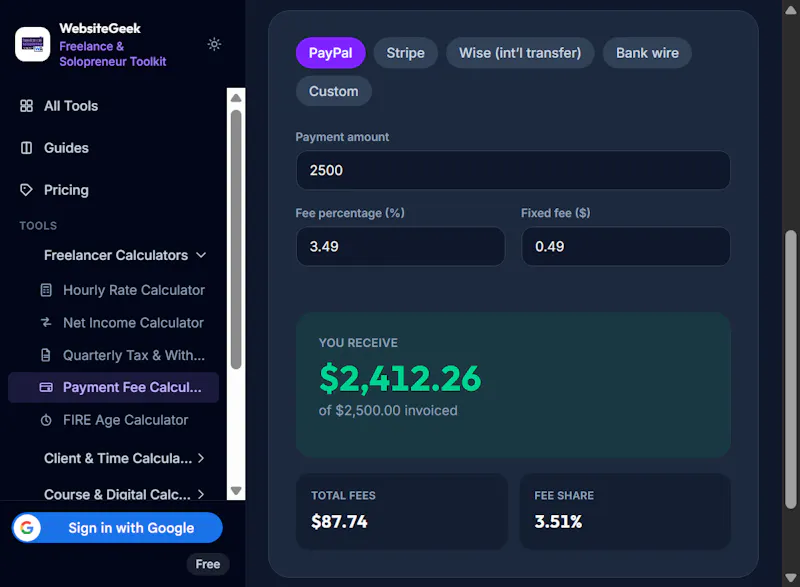This screenshot has width=800, height=587.
Task: Click page scrollbar up arrow
Action: [791, 10]
